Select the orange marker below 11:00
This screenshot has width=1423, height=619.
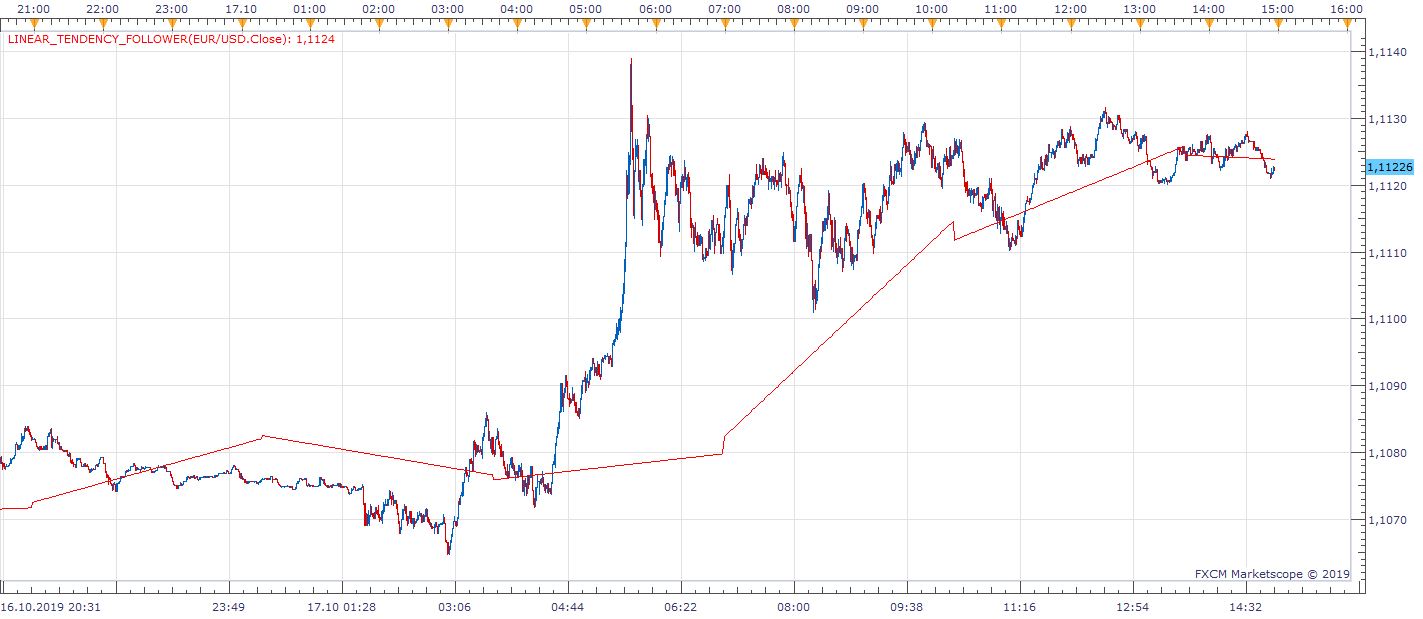[x=1001, y=24]
